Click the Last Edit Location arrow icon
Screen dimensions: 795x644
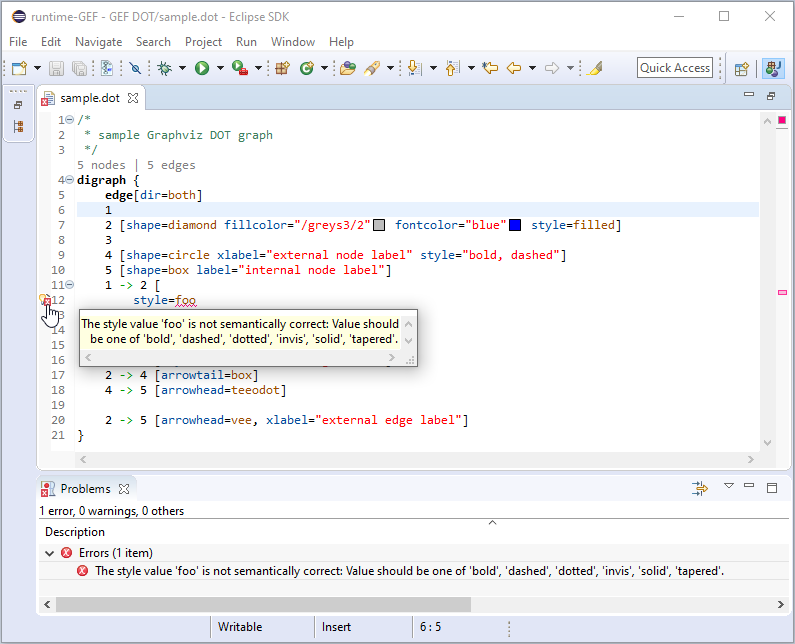[x=489, y=68]
